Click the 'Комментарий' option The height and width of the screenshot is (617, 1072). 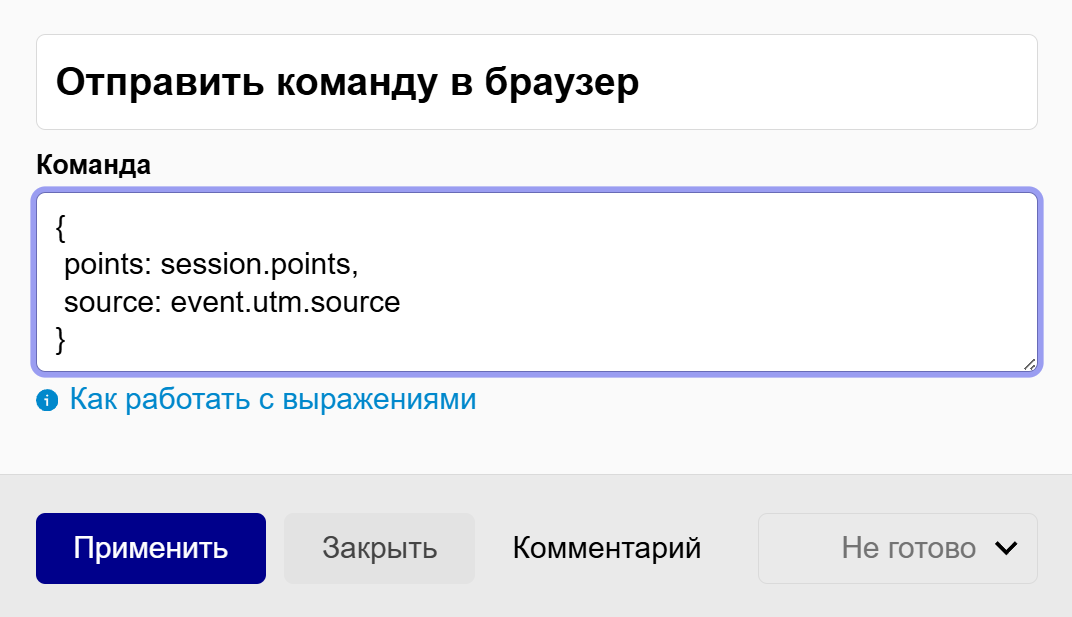pos(607,548)
